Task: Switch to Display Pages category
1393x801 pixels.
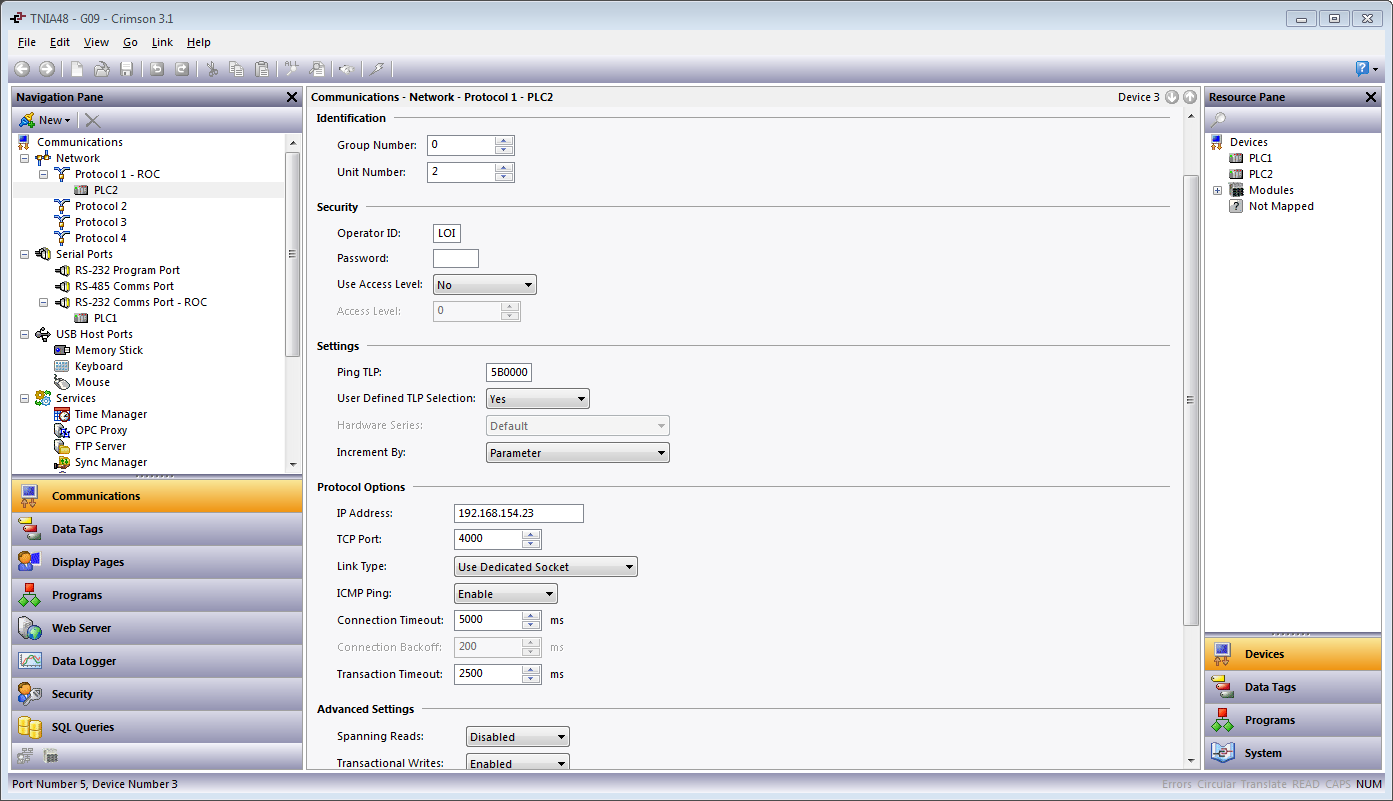Action: pyautogui.click(x=157, y=562)
